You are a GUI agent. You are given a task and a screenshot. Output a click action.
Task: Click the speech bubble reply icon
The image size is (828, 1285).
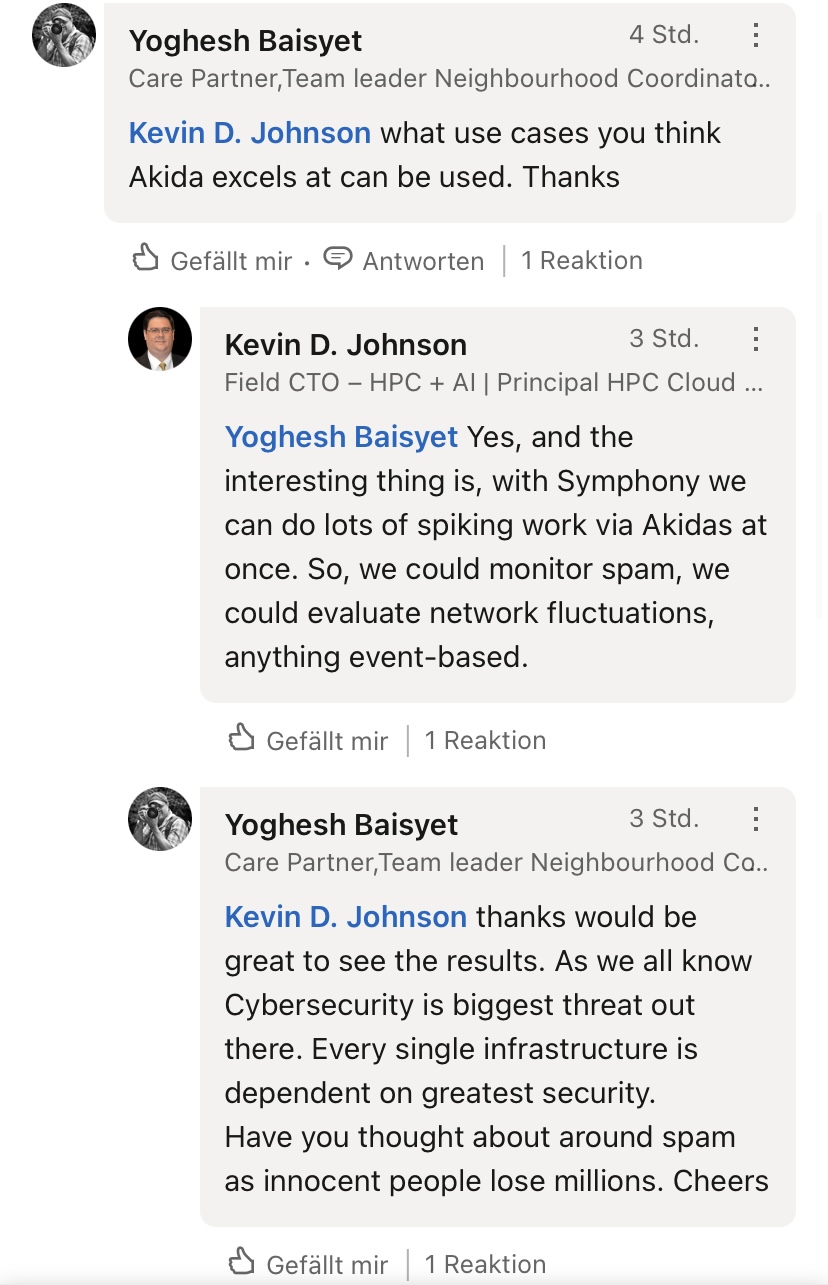pos(339,259)
